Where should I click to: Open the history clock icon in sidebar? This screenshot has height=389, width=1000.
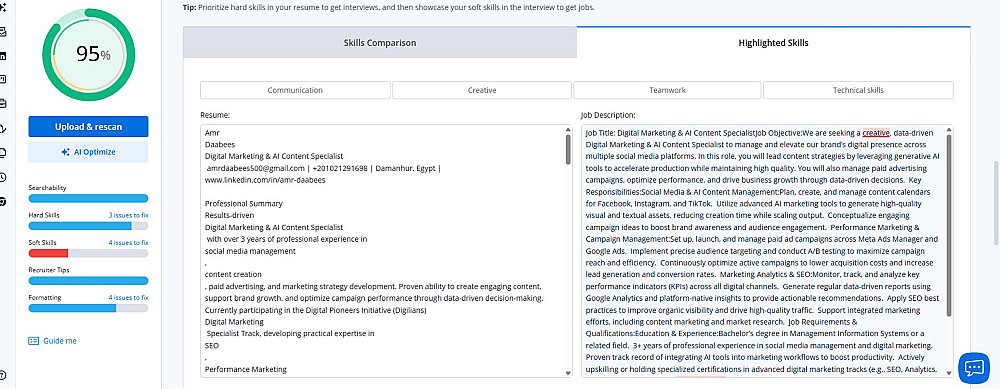pos(3,177)
